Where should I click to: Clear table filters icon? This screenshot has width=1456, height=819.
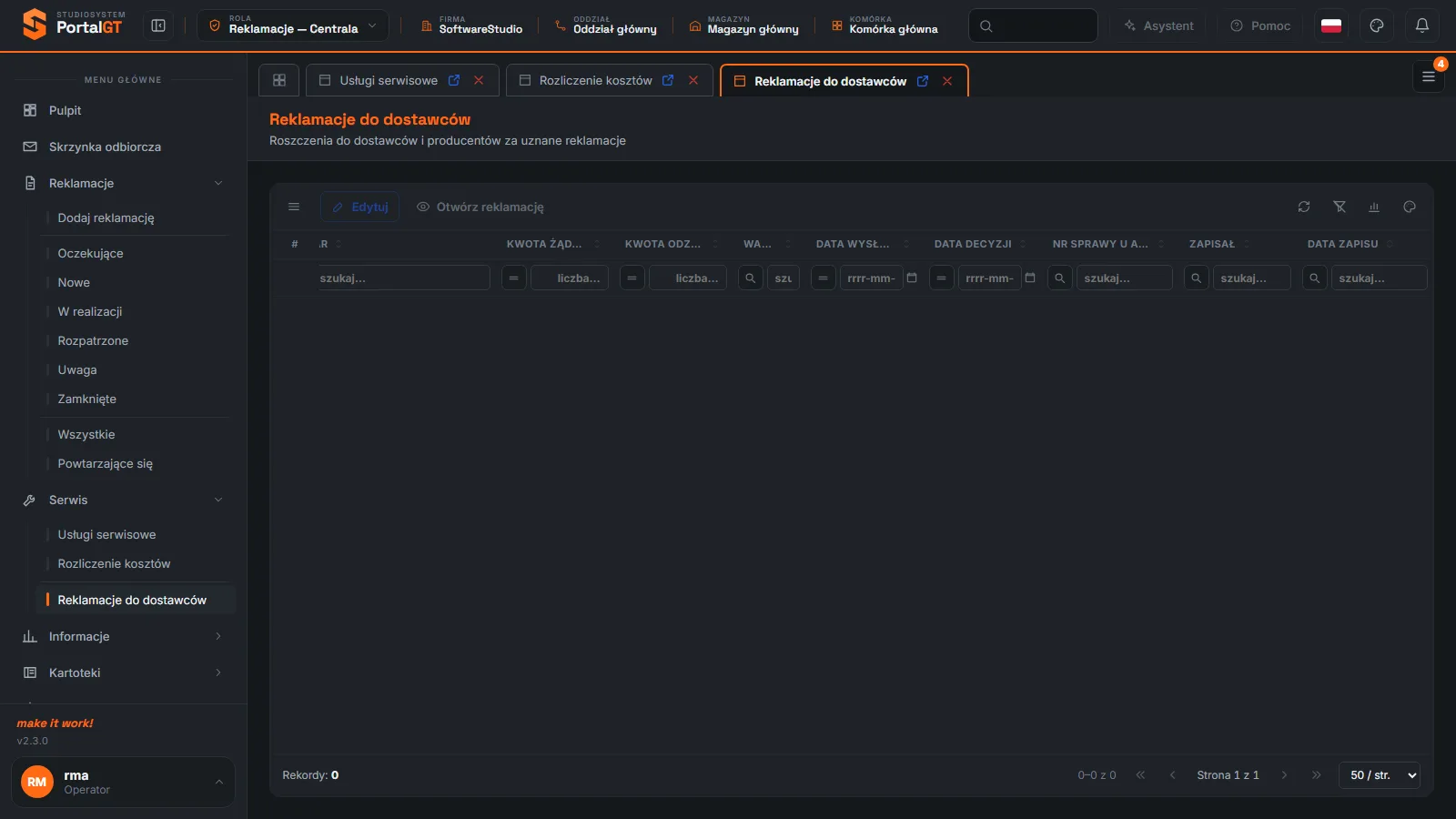coord(1340,207)
